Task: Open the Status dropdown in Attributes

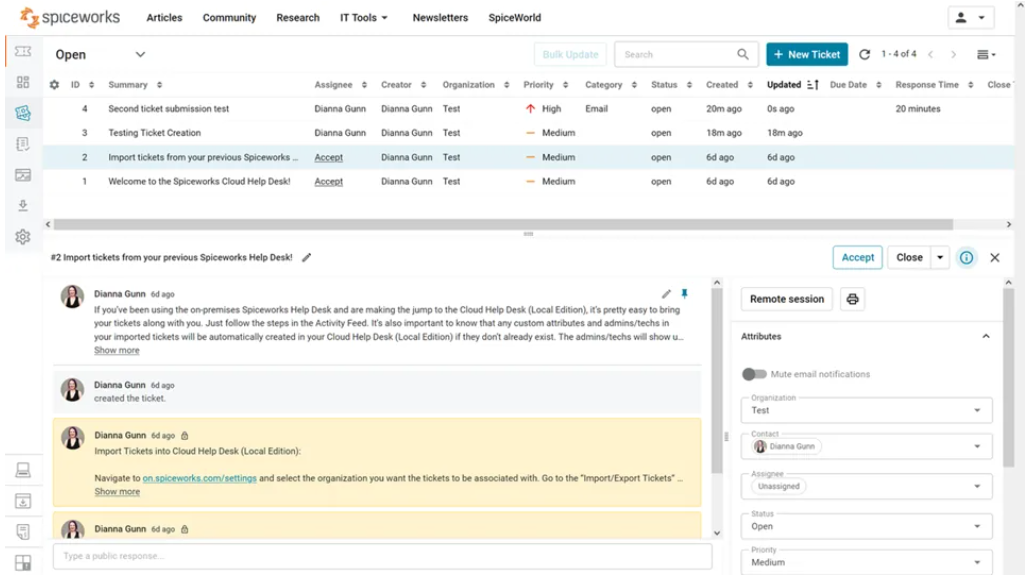Action: coord(867,526)
